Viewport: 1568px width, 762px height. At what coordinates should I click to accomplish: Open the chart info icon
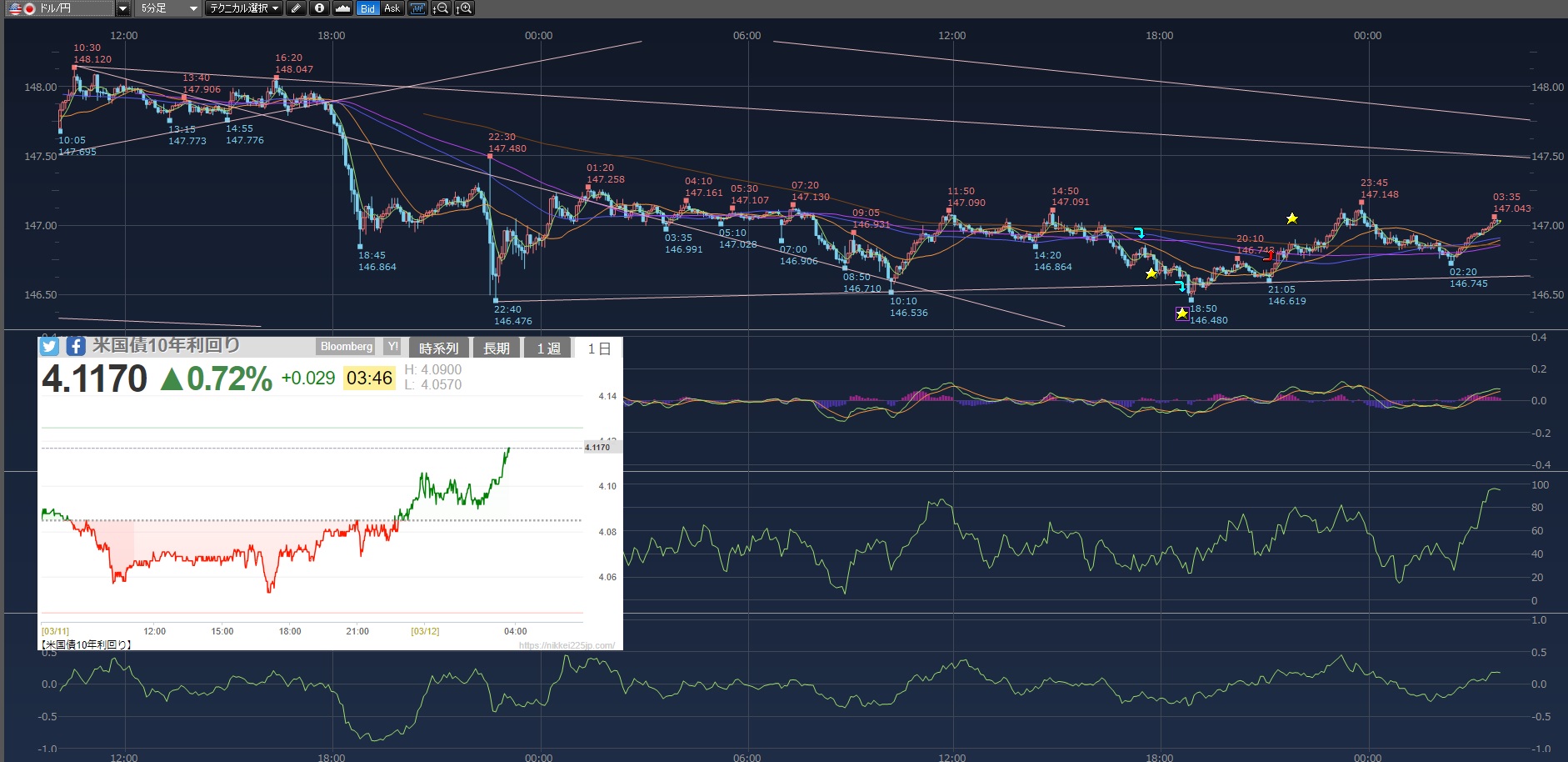click(319, 8)
